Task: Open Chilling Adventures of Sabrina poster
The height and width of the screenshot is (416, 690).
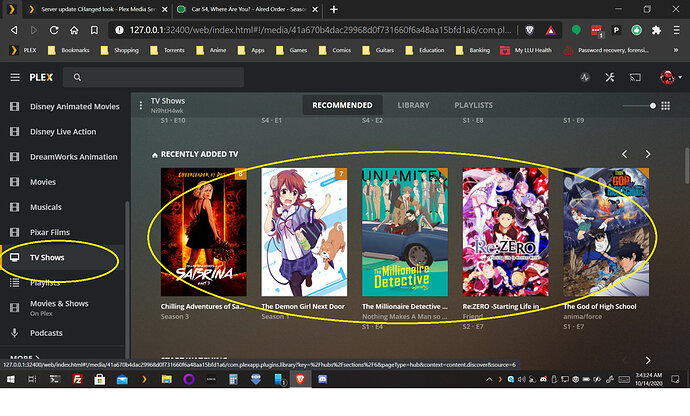Action: (x=204, y=232)
